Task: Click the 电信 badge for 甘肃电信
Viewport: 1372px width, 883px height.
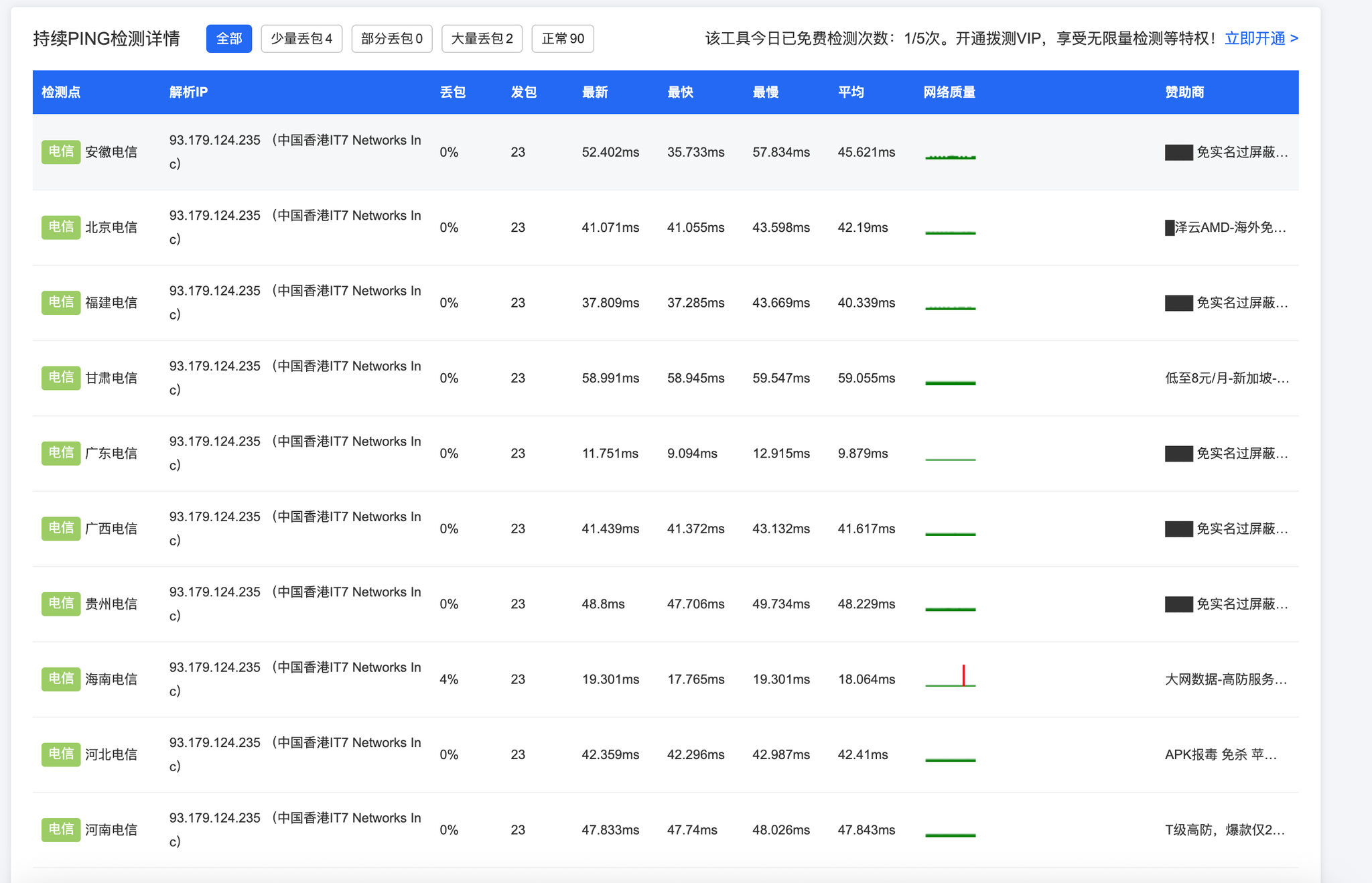Action: pyautogui.click(x=61, y=378)
